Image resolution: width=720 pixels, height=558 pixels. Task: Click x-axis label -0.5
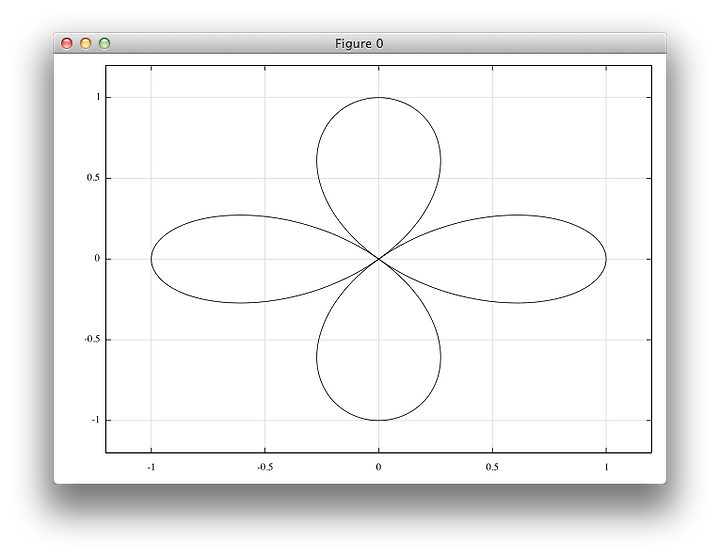click(x=265, y=467)
